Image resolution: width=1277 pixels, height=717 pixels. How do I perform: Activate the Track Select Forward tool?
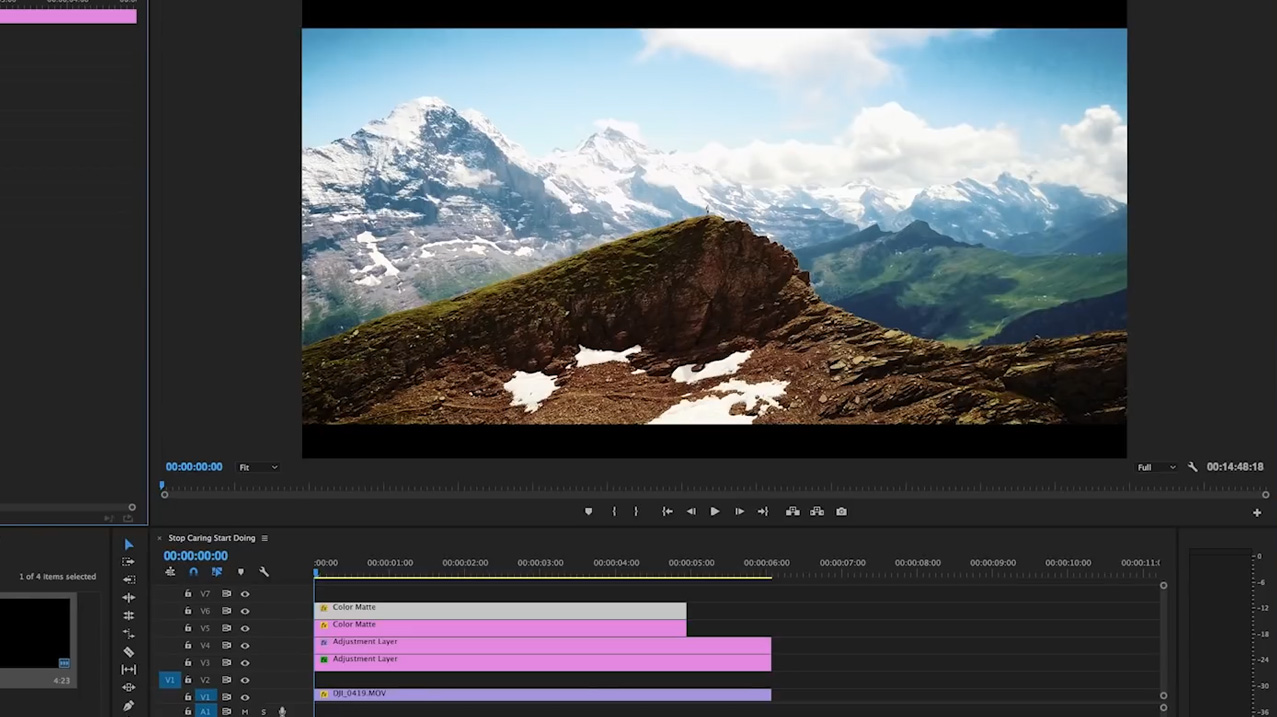point(128,561)
